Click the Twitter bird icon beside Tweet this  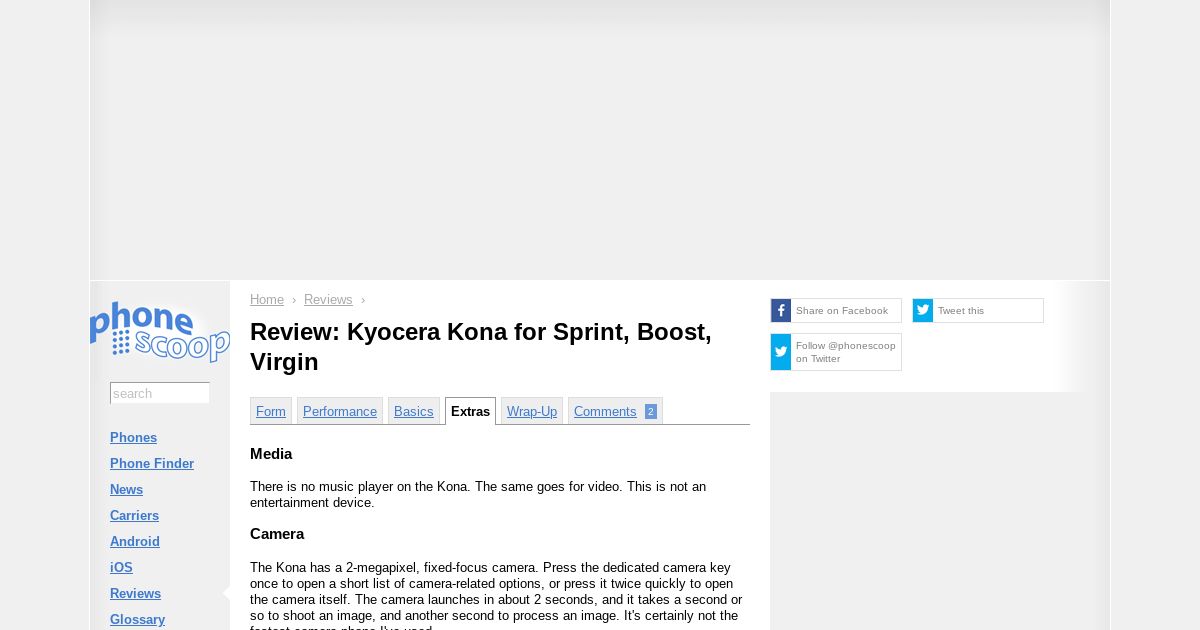point(923,310)
